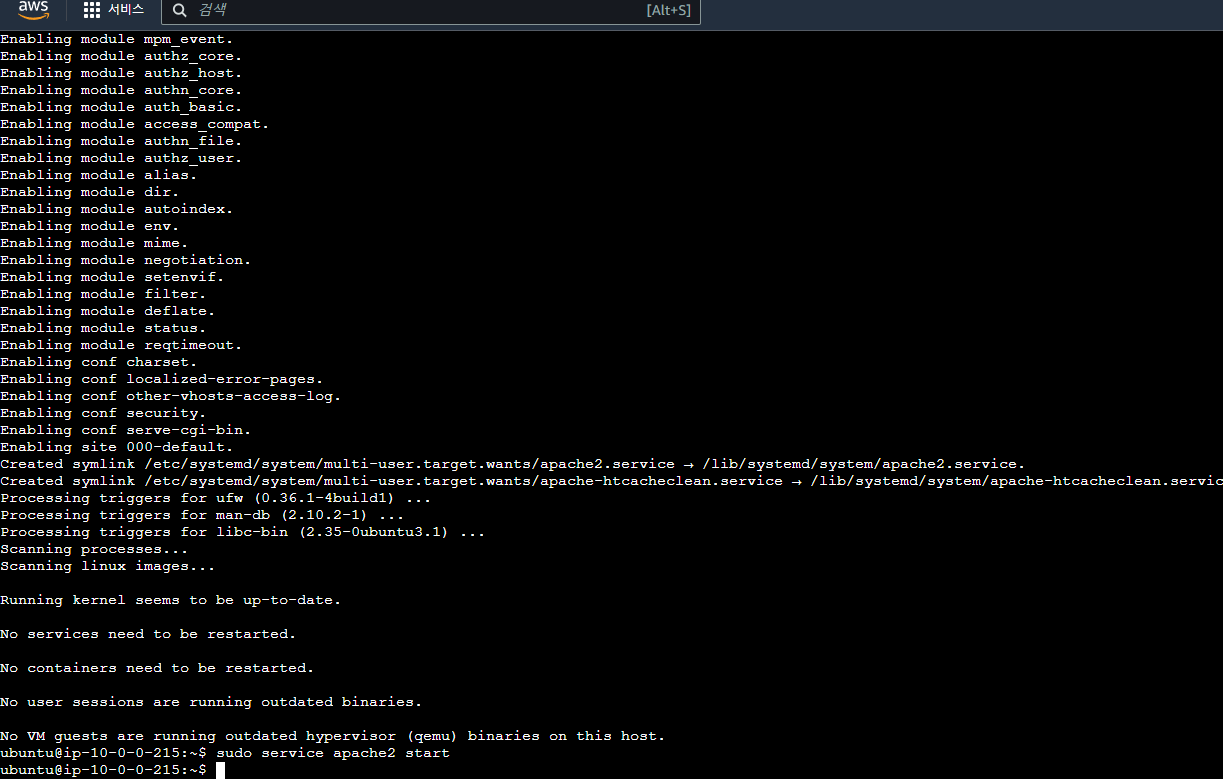Viewport: 1223px width, 779px height.
Task: Click 'Enabling module dir.' line
Action: pyautogui.click(x=90, y=192)
